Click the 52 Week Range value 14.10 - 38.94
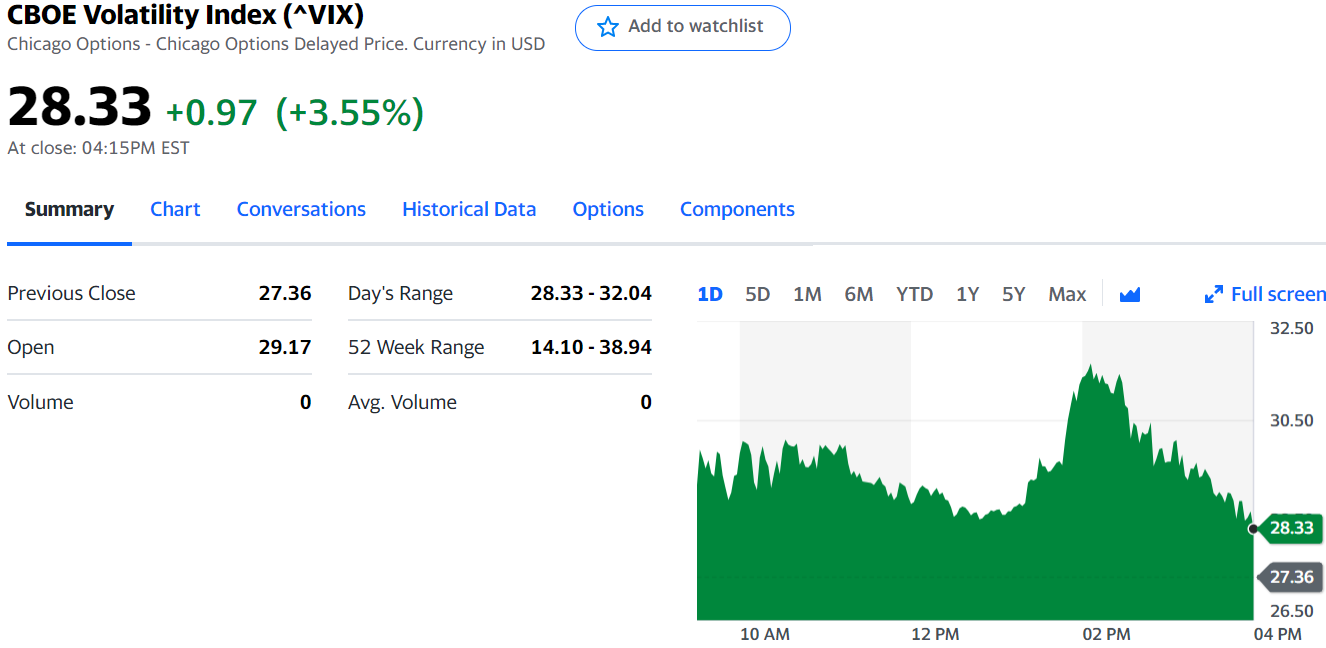This screenshot has width=1326, height=648. 591,347
